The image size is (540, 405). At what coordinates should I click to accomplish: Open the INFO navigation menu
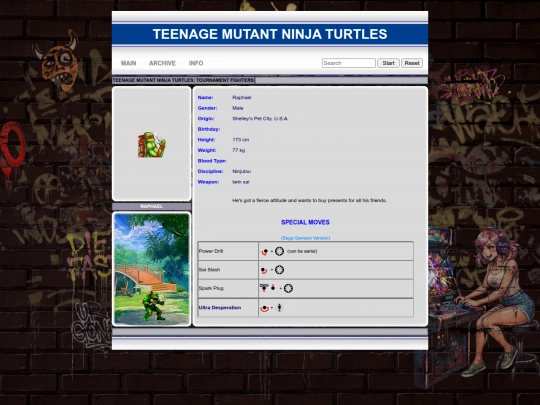[196, 63]
